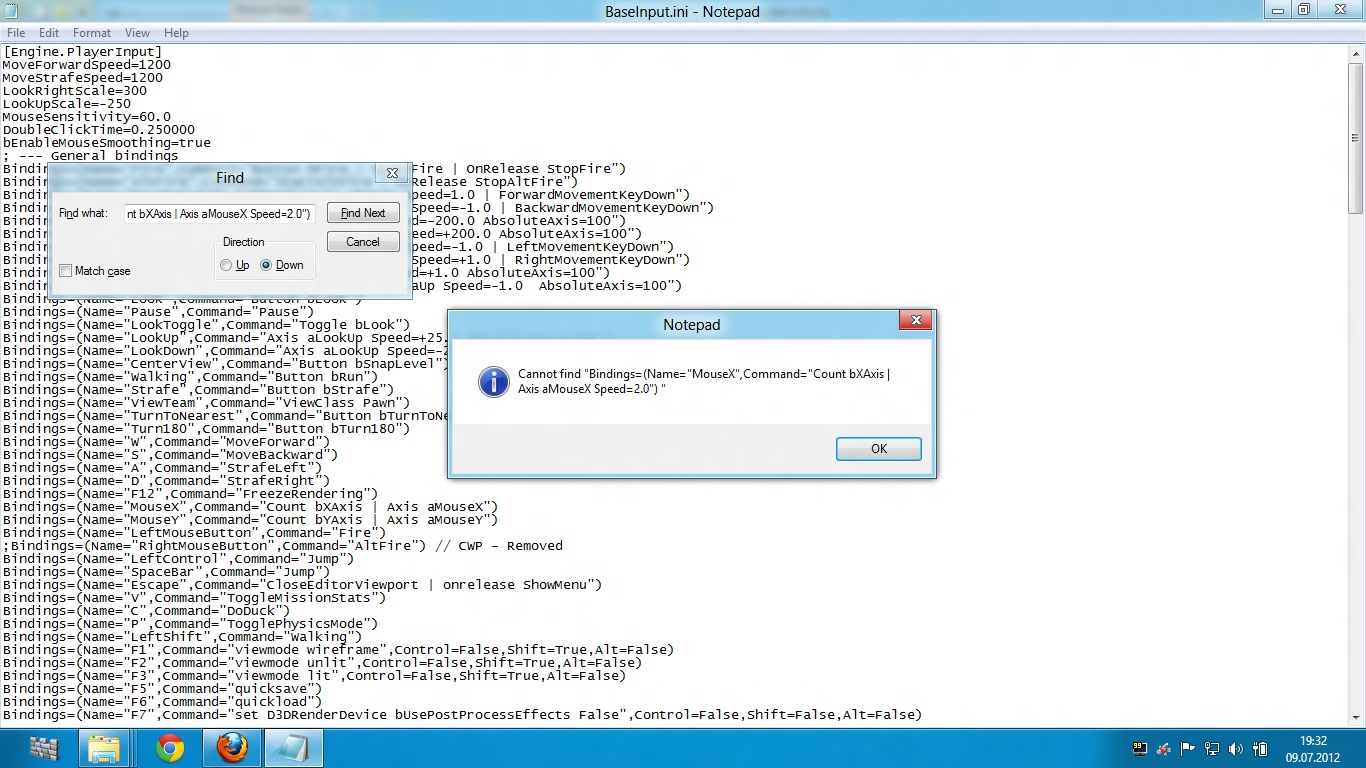Close the Notepad message dialog

pyautogui.click(x=915, y=321)
